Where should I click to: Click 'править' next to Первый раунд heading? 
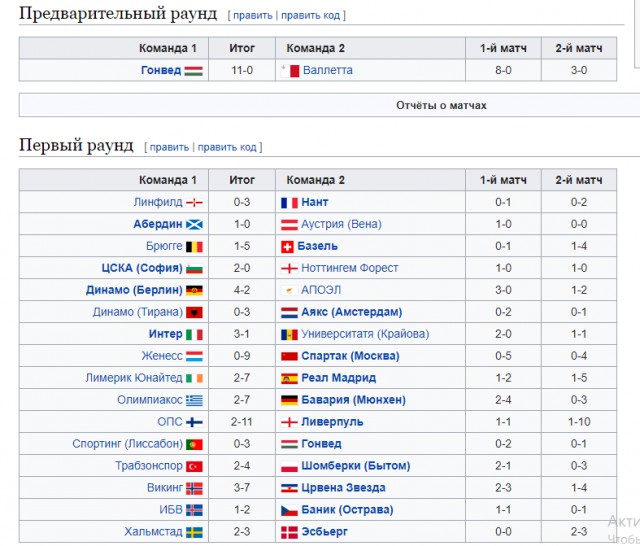pyautogui.click(x=169, y=147)
